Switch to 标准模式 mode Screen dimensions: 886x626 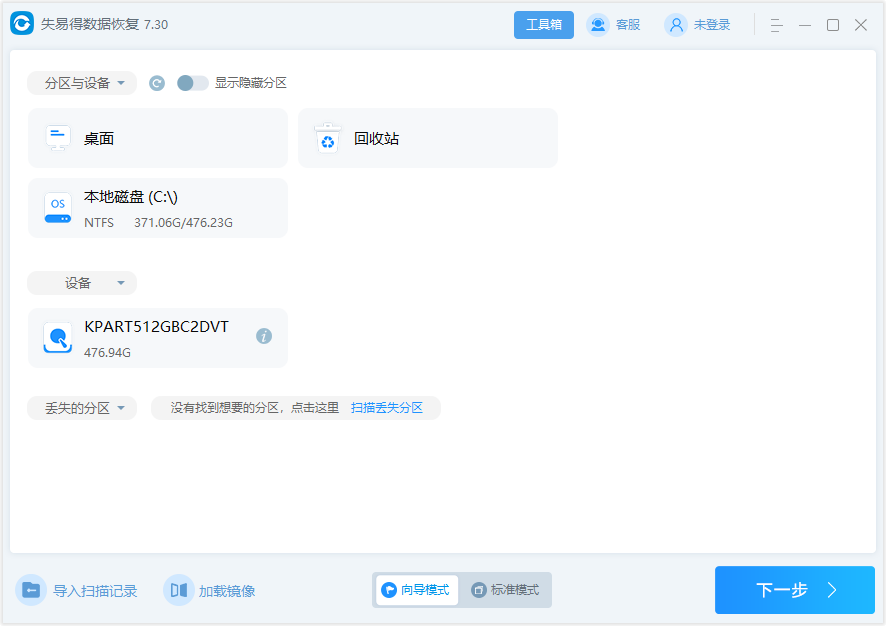click(506, 590)
